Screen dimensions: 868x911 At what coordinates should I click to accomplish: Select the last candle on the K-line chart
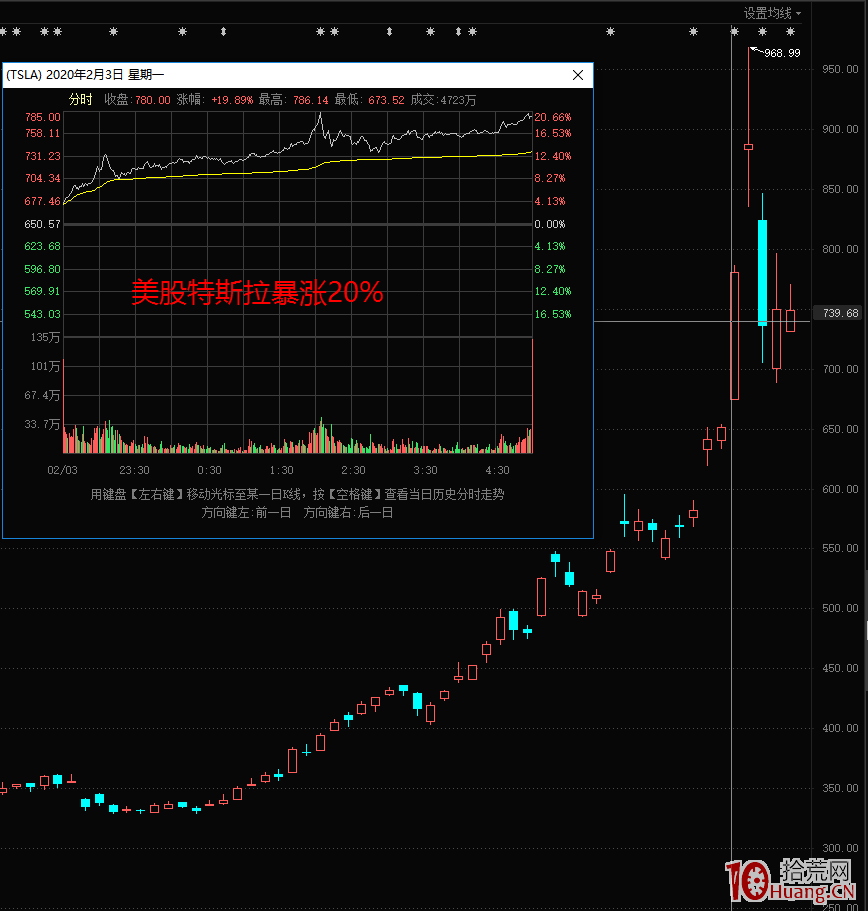790,321
